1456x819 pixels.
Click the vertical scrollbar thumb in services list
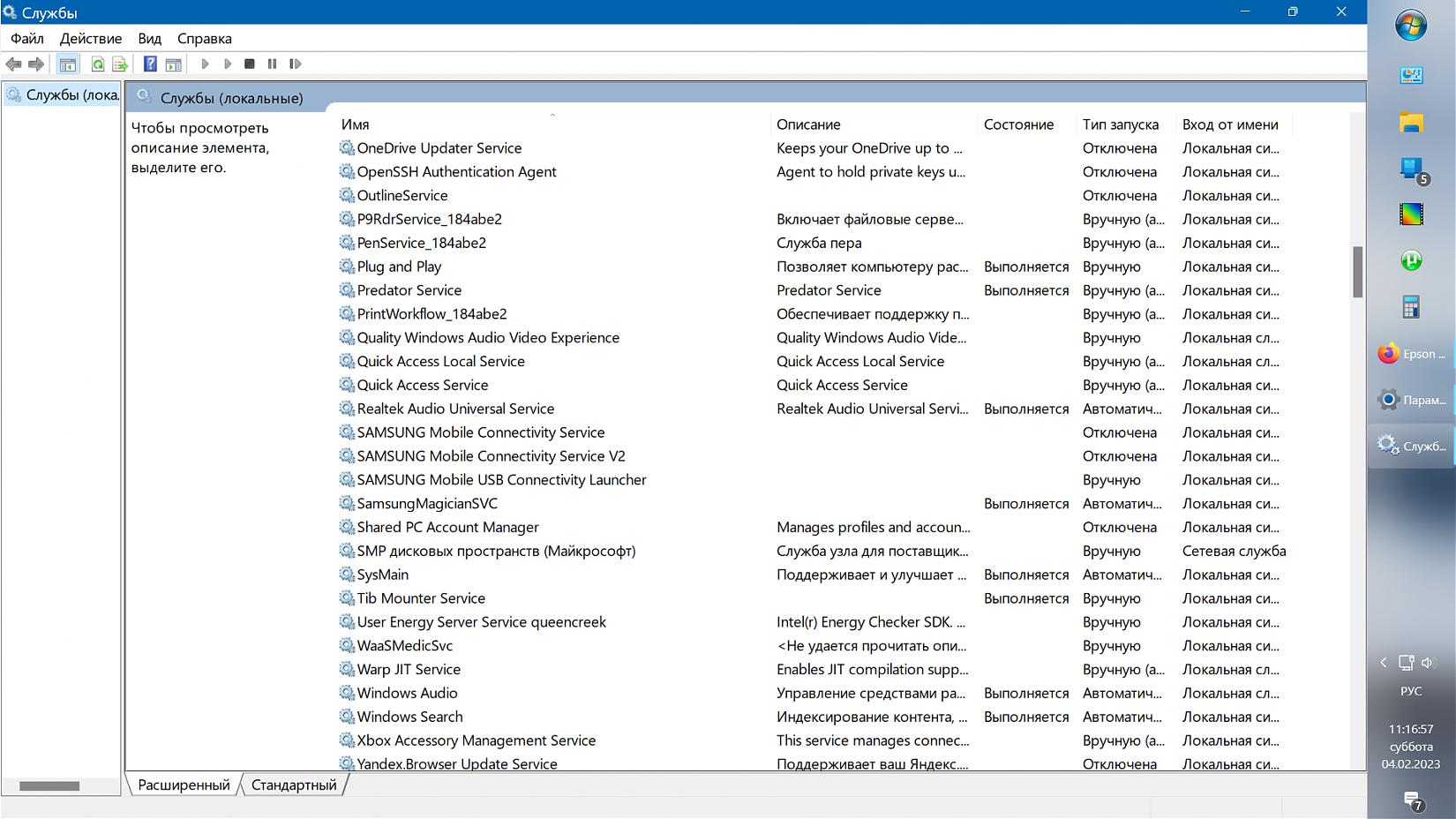click(1357, 272)
